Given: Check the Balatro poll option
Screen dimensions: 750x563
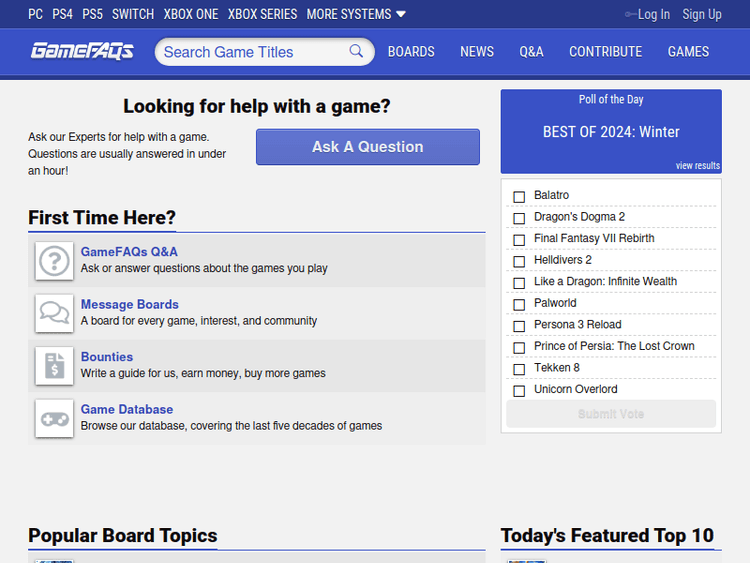Looking at the screenshot, I should [x=519, y=197].
